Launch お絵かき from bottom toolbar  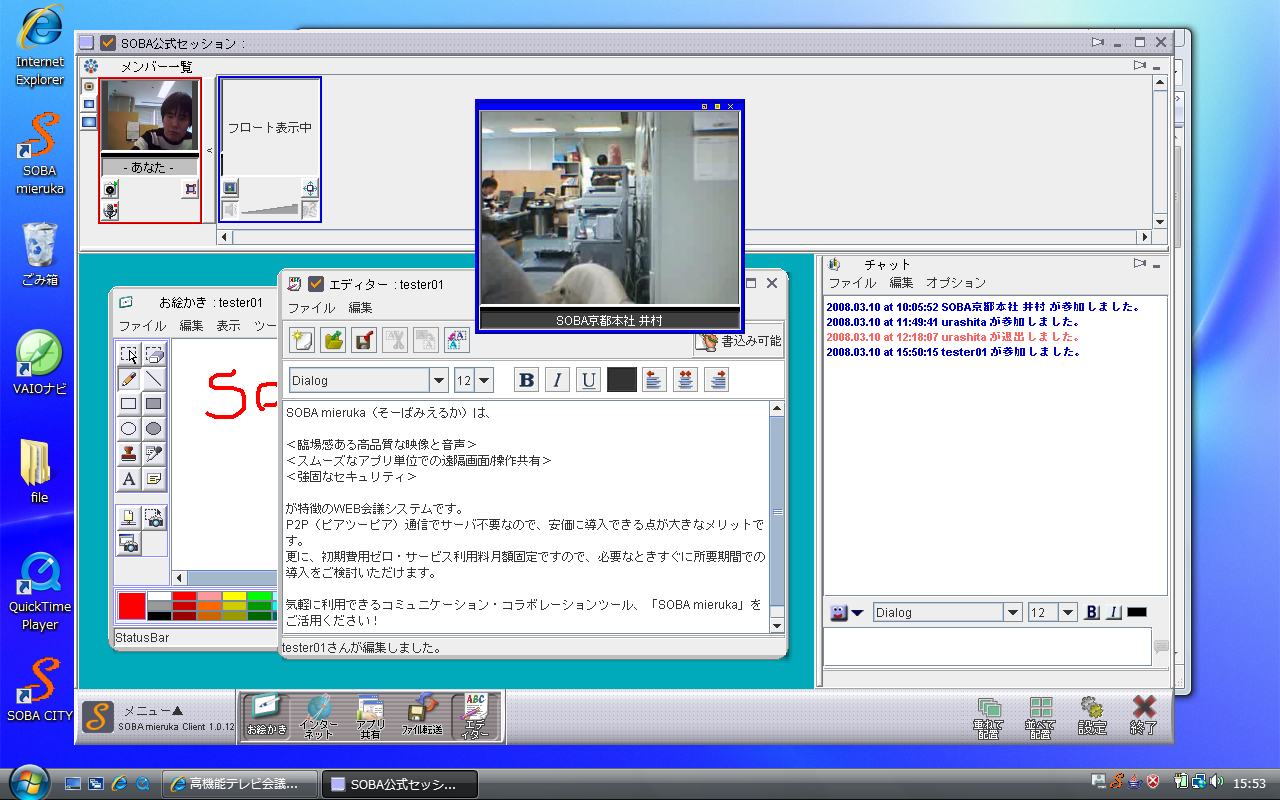click(x=267, y=716)
